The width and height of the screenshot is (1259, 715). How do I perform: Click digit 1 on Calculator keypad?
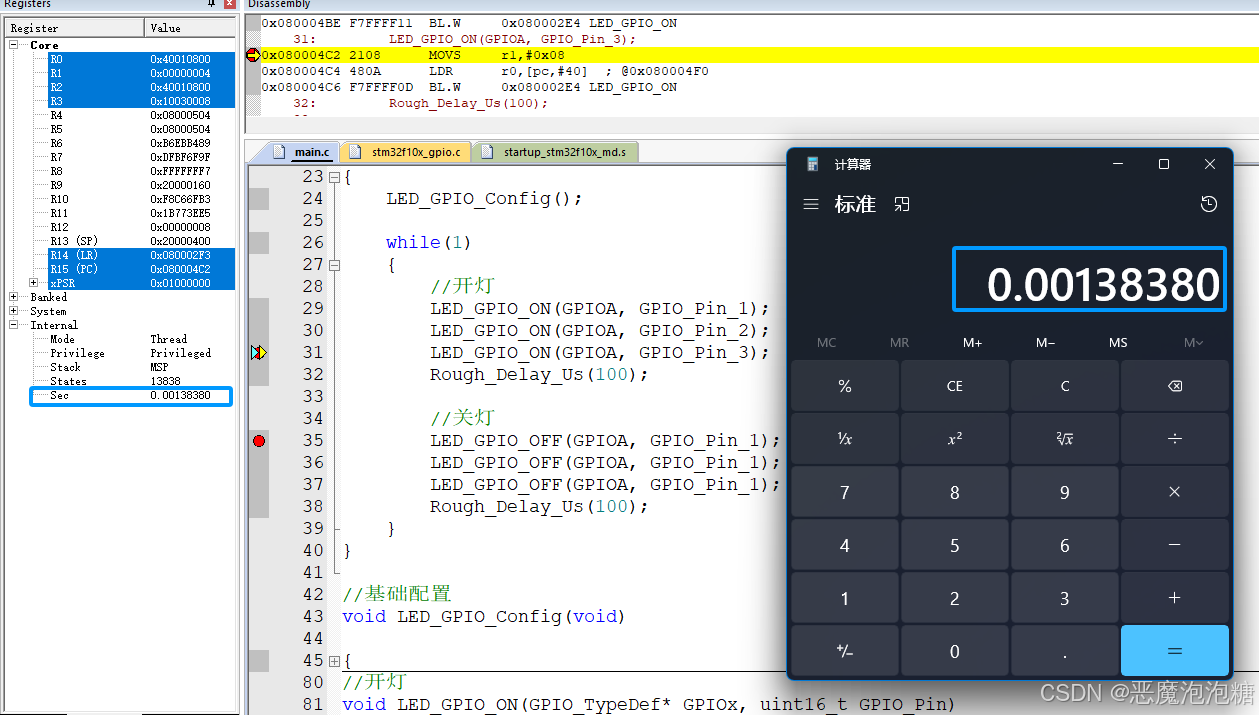click(x=845, y=598)
